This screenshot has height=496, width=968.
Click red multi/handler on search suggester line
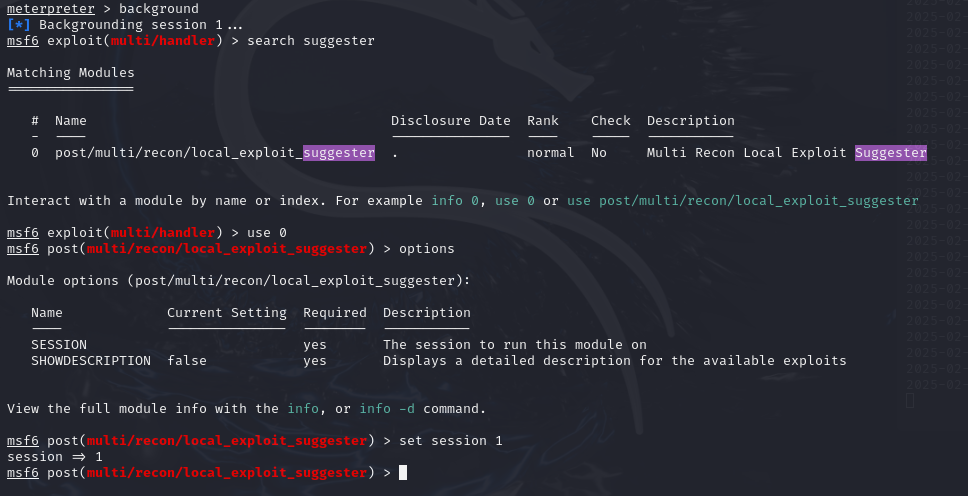point(163,41)
